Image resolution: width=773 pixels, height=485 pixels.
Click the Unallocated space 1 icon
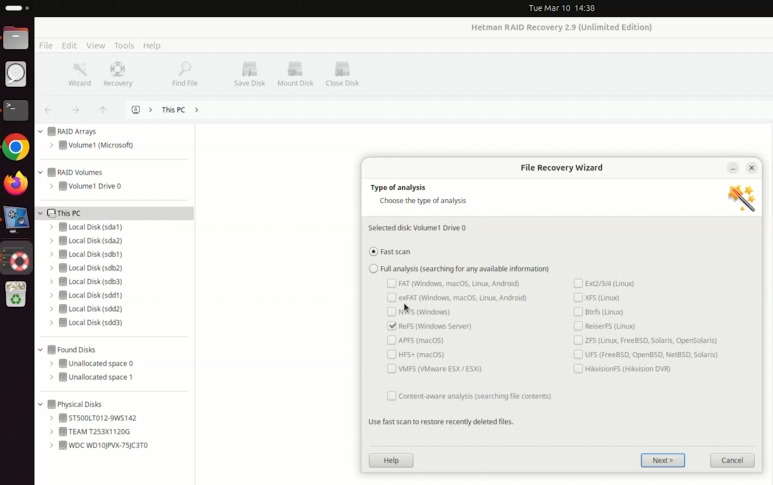[63, 377]
